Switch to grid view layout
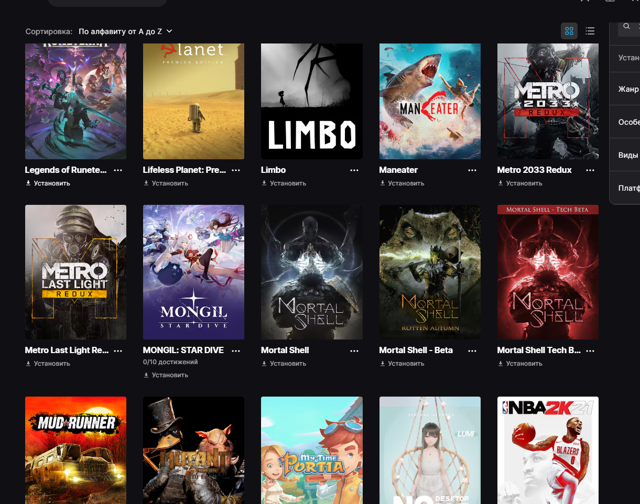 (x=569, y=31)
